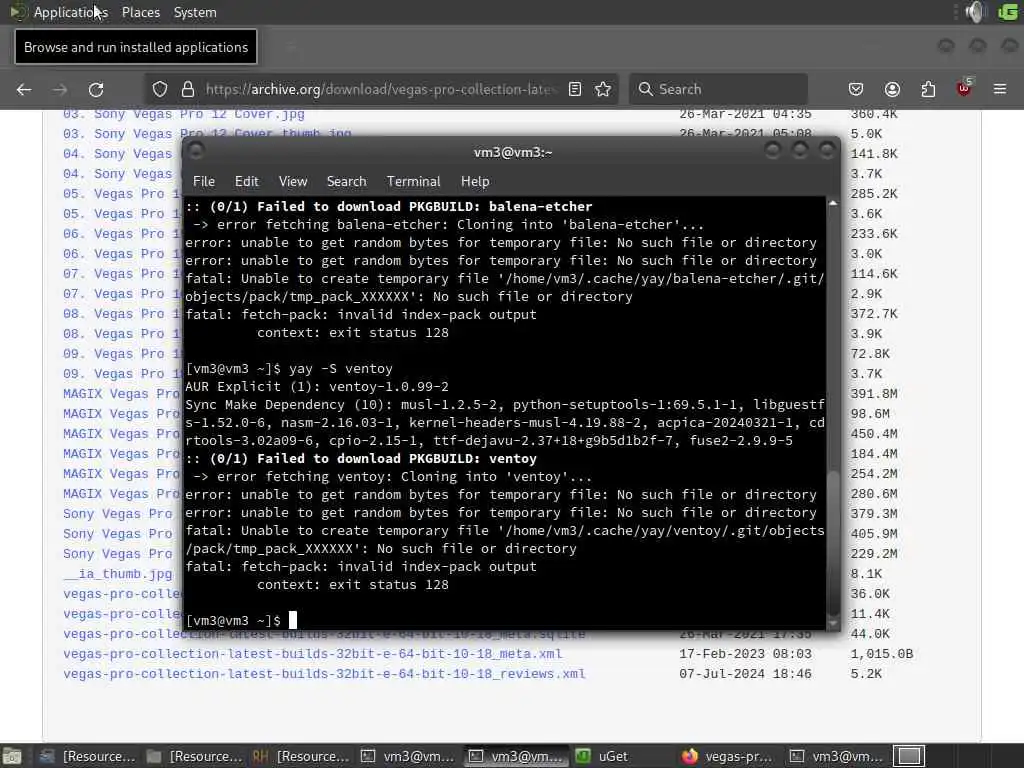Open the Firefox hamburger menu
The height and width of the screenshot is (768, 1024).
coord(1000,89)
